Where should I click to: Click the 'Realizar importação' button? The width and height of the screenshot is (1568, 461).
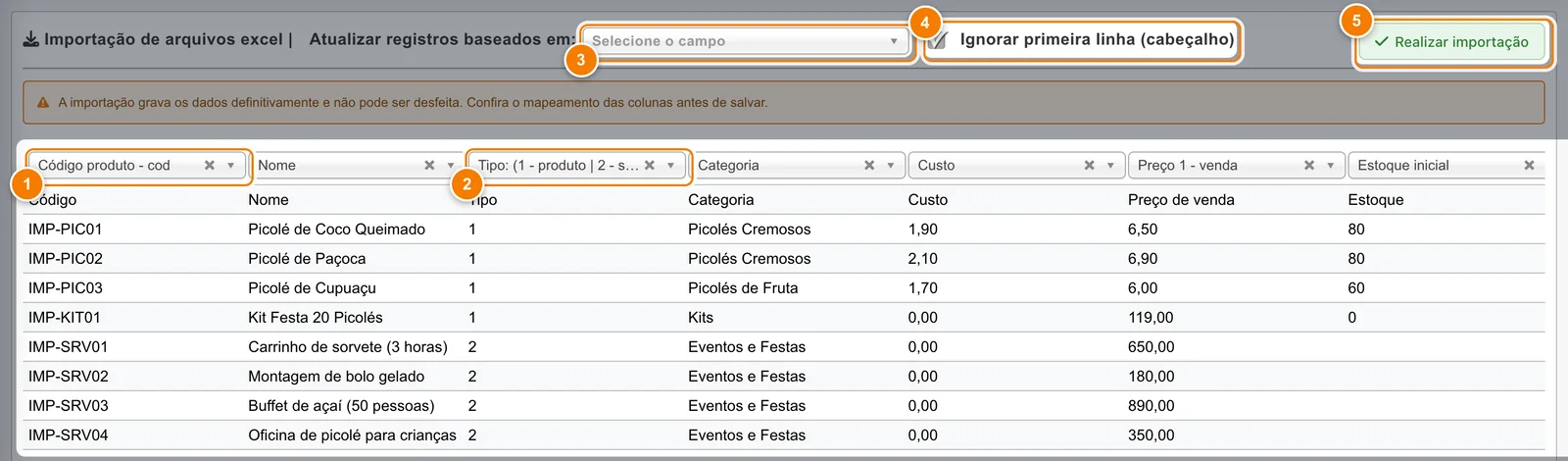tap(1451, 42)
